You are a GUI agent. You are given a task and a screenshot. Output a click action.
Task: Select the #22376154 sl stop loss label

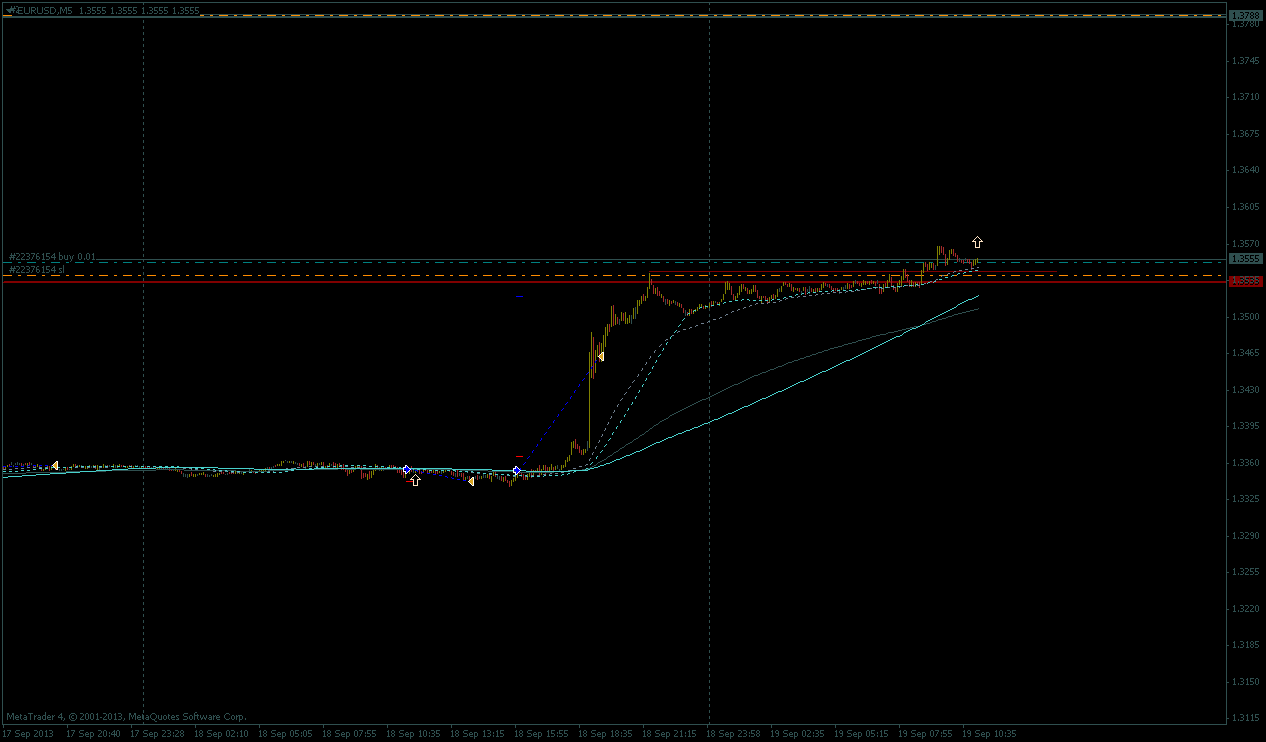click(x=37, y=270)
